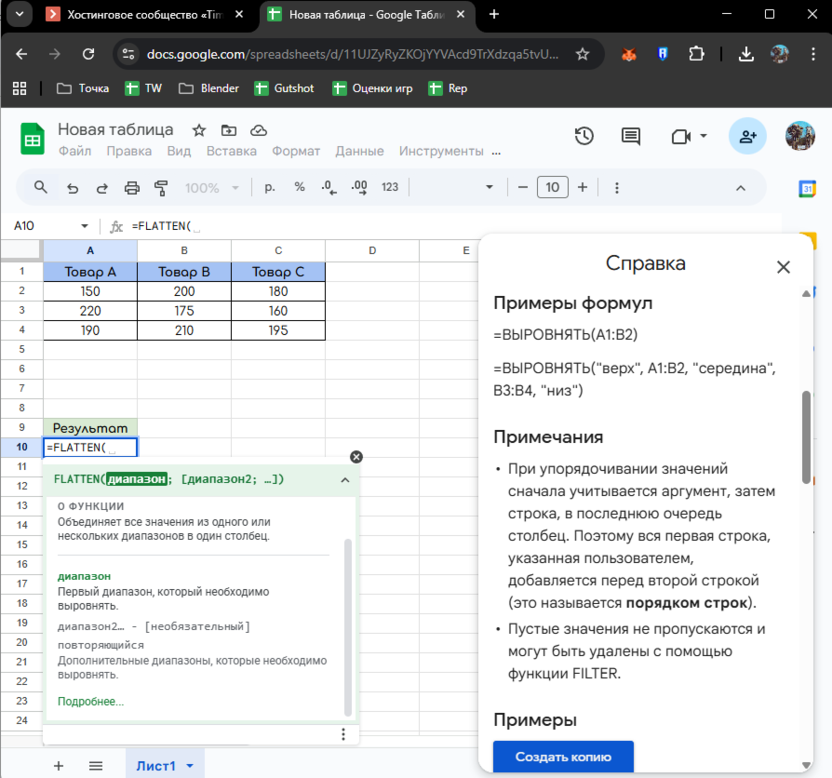This screenshot has width=832, height=778.
Task: Open the Формат menu
Action: pyautogui.click(x=295, y=151)
